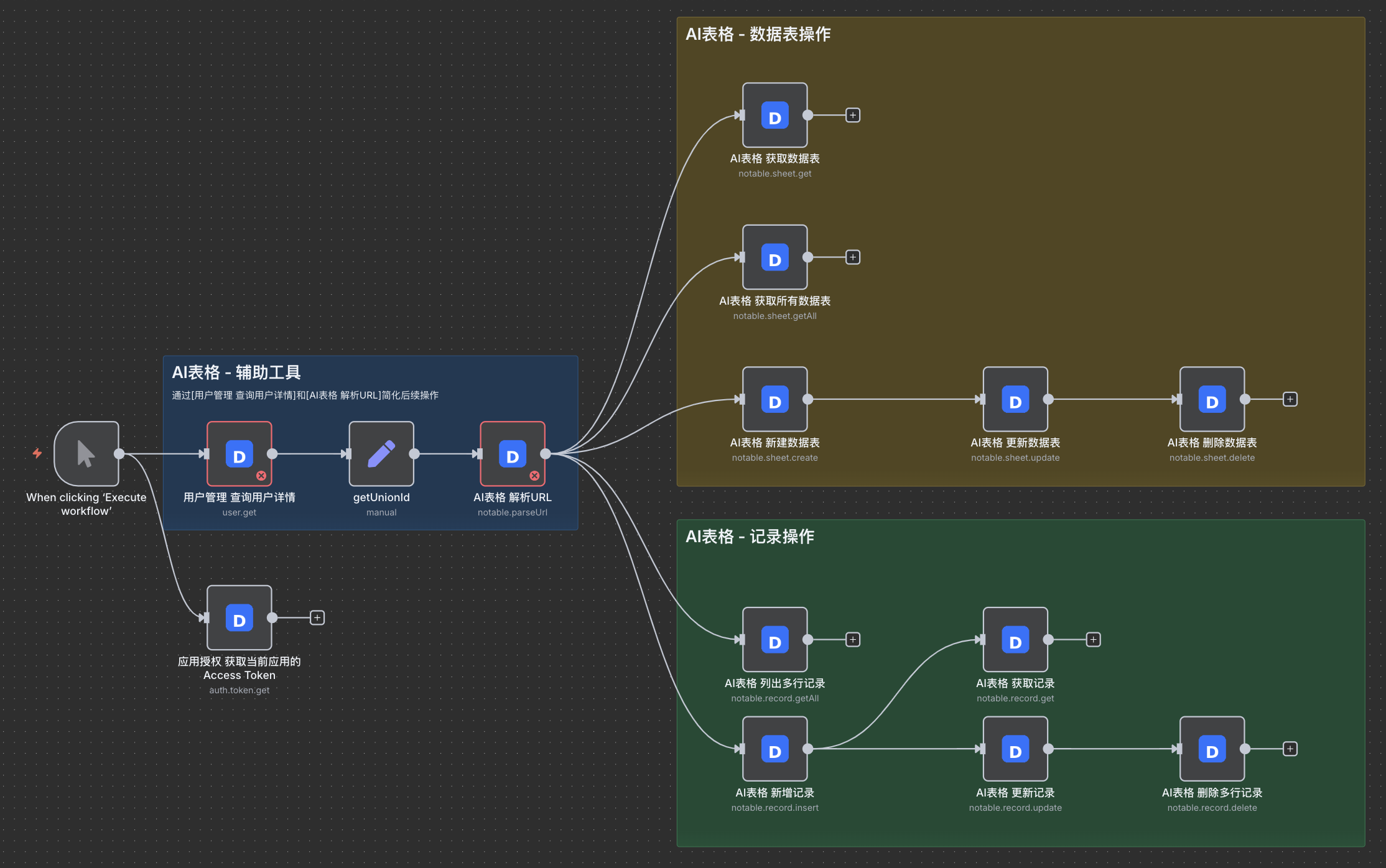1386x868 pixels.
Task: Open the AI表格 新增记录 node
Action: coord(774,749)
